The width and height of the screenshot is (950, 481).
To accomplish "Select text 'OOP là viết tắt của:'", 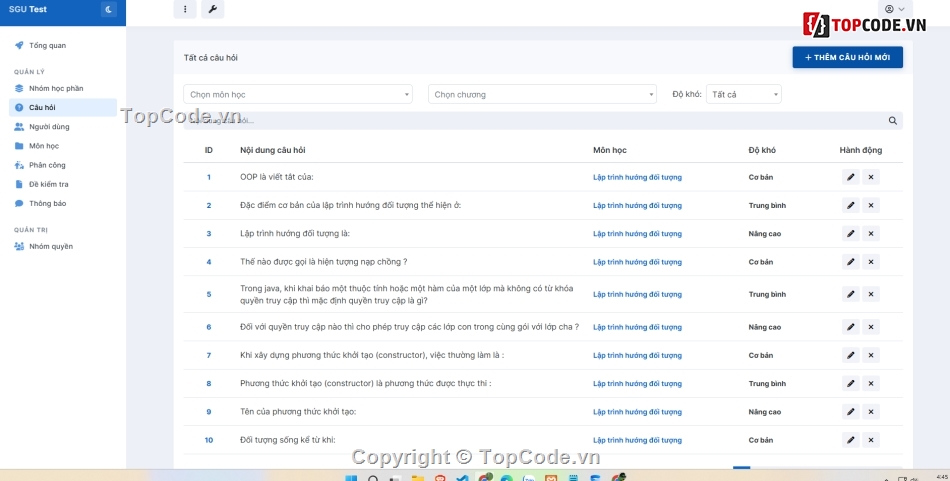I will (277, 177).
